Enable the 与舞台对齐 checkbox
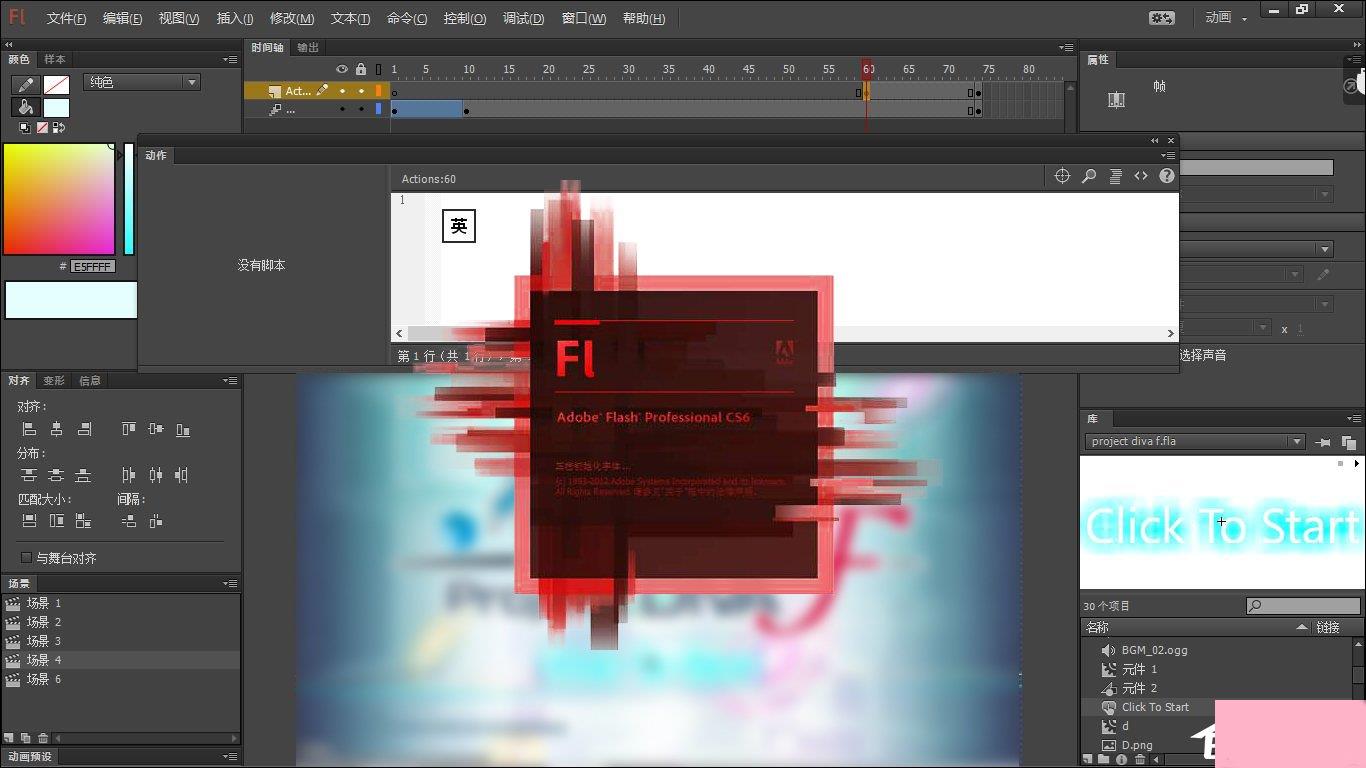The height and width of the screenshot is (768, 1366). click(26, 558)
